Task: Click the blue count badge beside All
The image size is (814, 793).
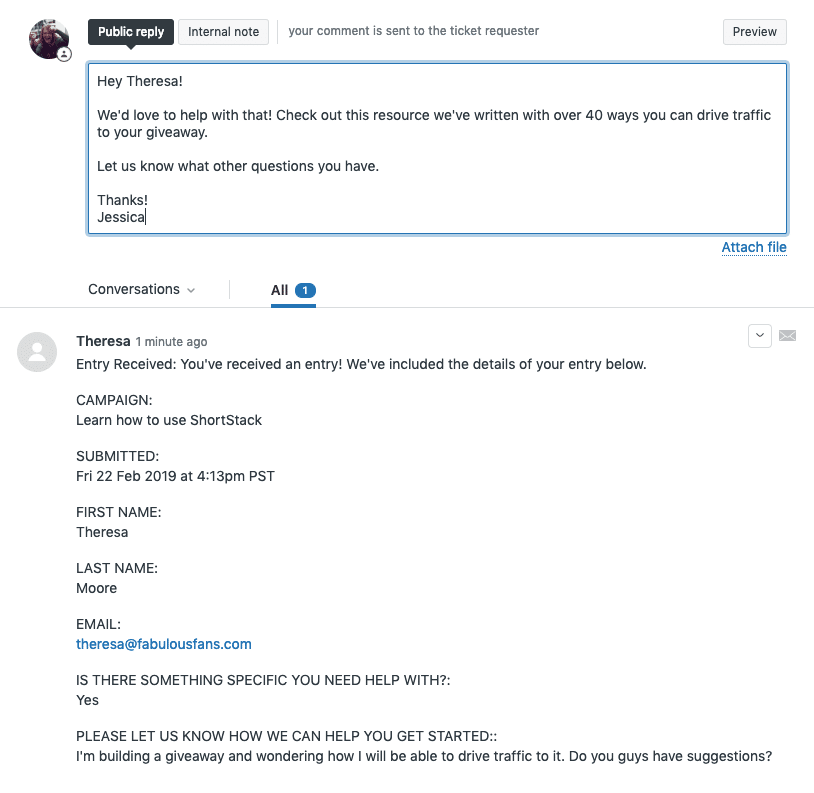Action: (x=306, y=291)
